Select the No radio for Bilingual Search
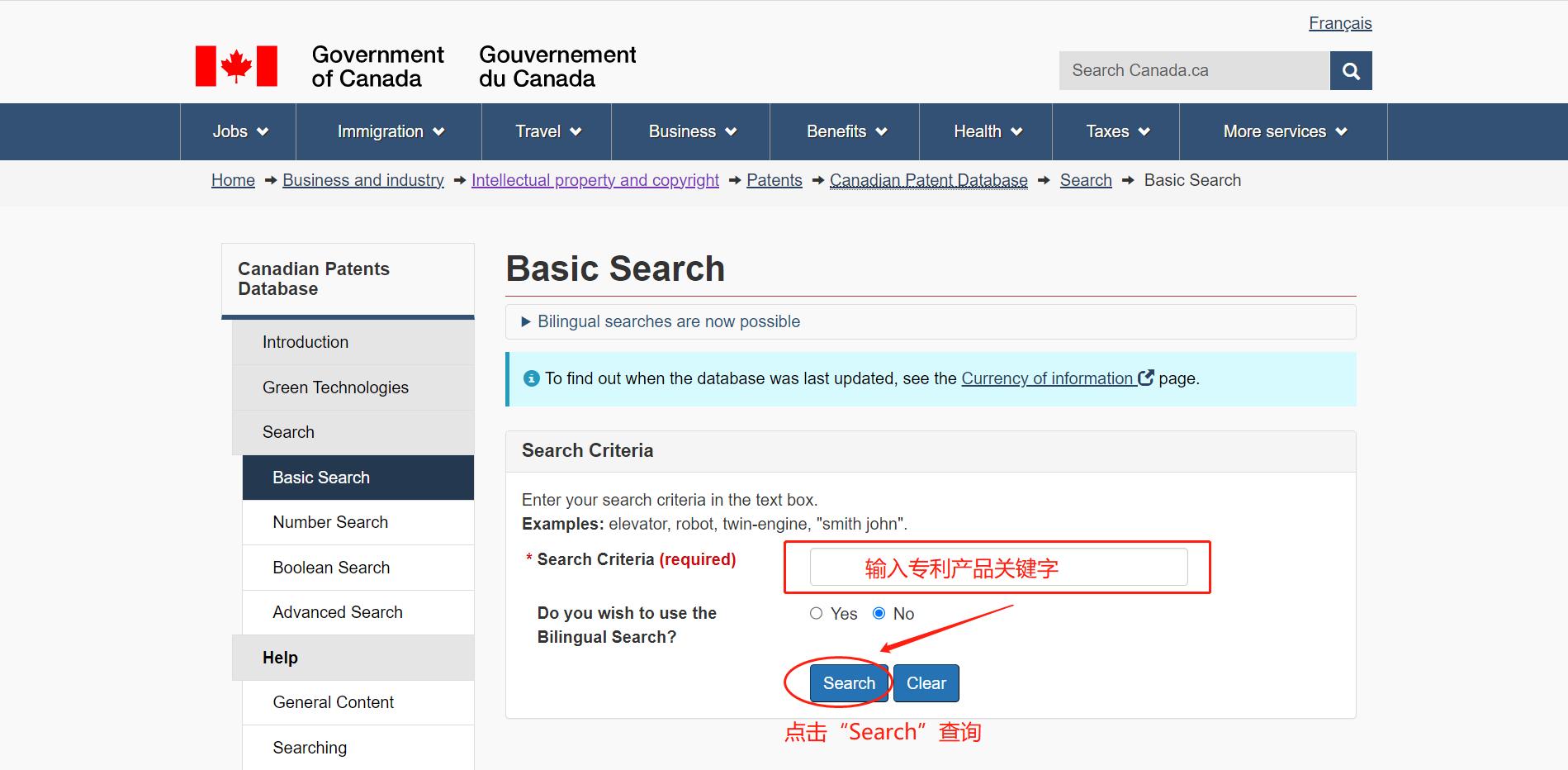Screen dimensions: 1568x770 pos(879,614)
